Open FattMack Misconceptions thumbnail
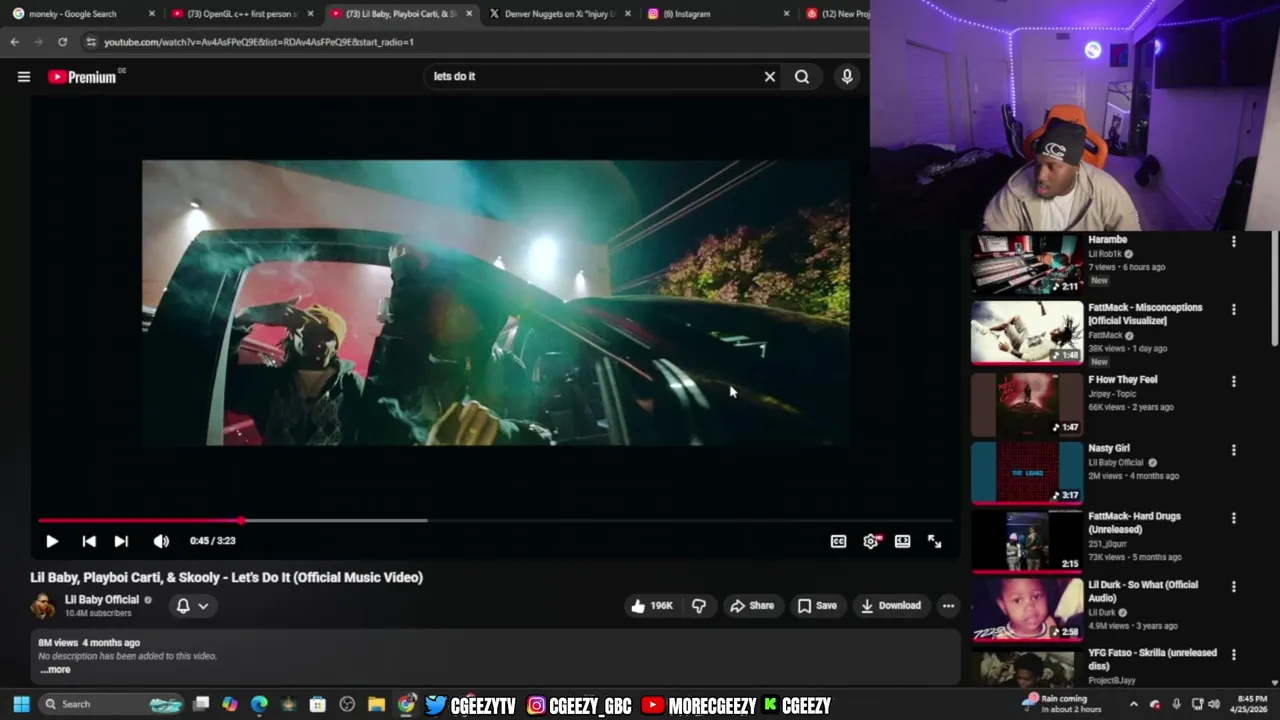The height and width of the screenshot is (720, 1280). tap(1027, 333)
